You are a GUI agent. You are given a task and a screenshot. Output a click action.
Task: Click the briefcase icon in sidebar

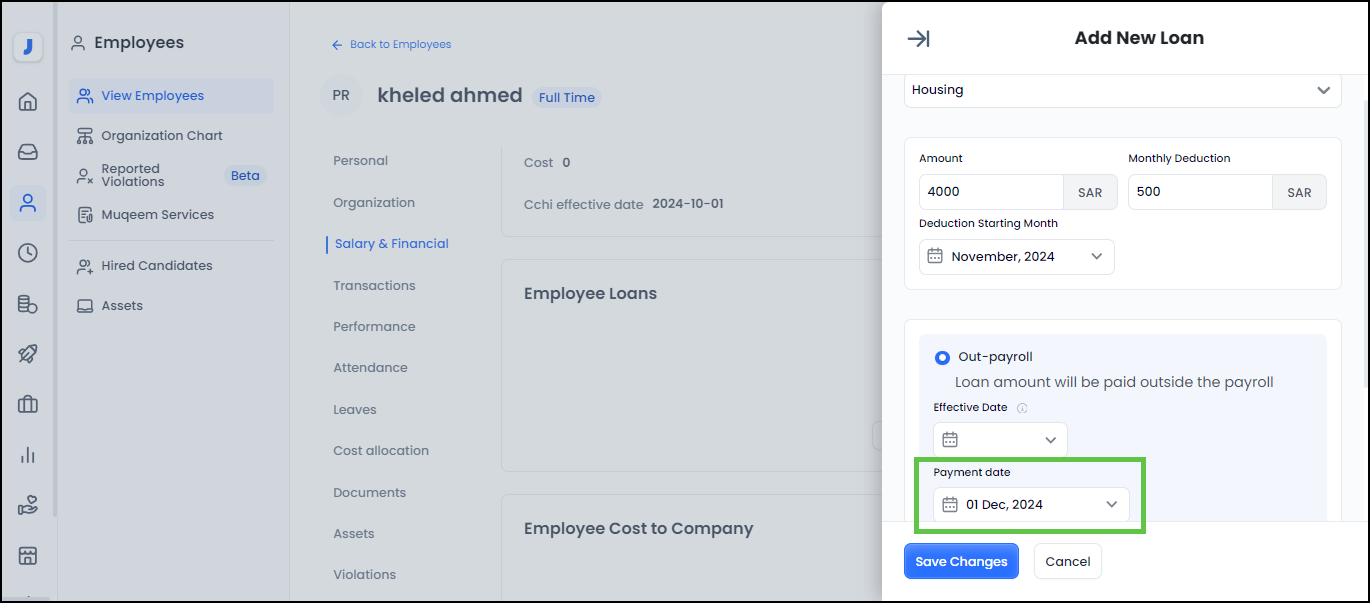pos(28,404)
